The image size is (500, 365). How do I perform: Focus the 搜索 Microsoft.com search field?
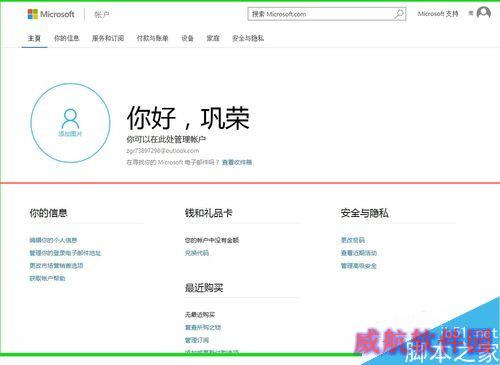click(x=327, y=14)
